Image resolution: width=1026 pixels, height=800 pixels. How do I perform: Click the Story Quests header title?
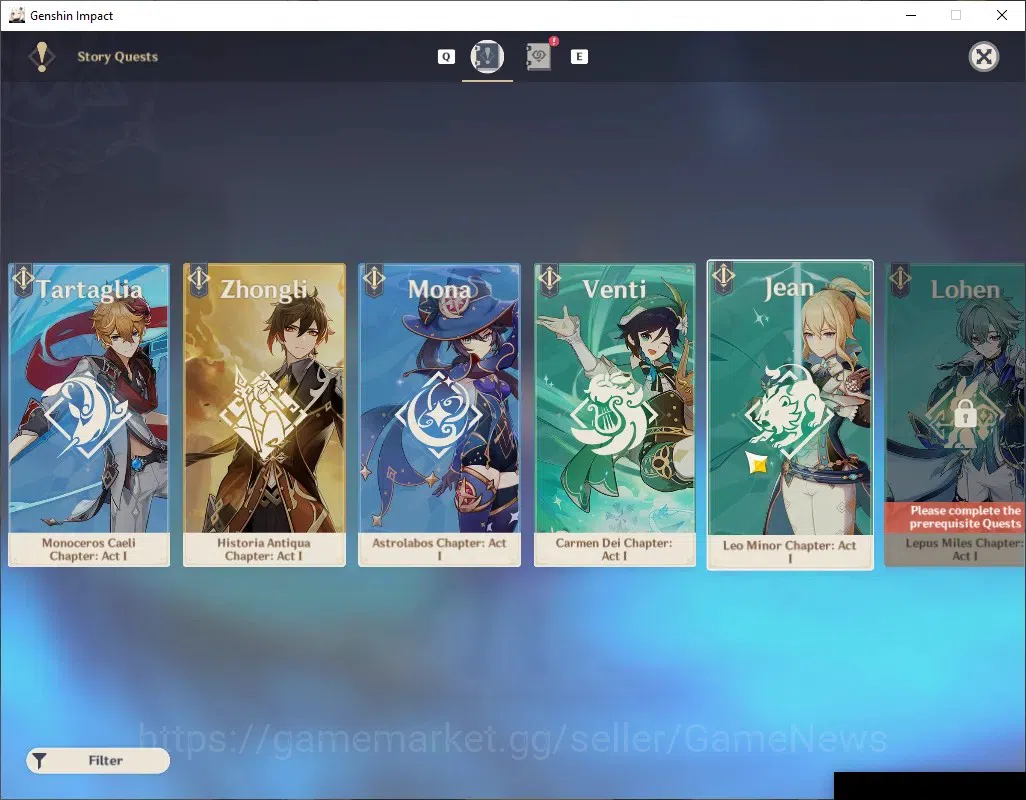(118, 57)
